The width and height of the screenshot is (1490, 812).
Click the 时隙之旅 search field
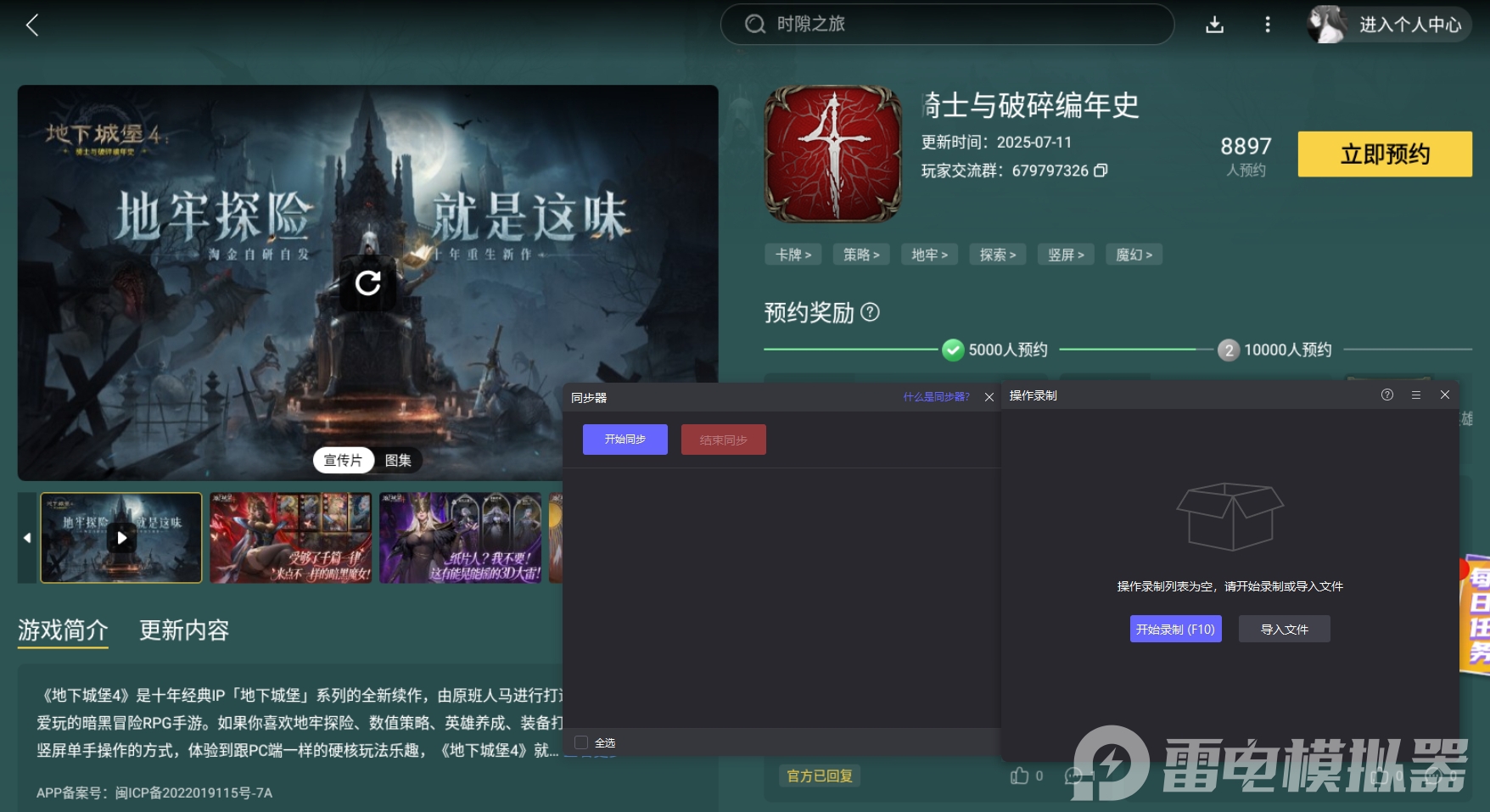click(x=947, y=25)
